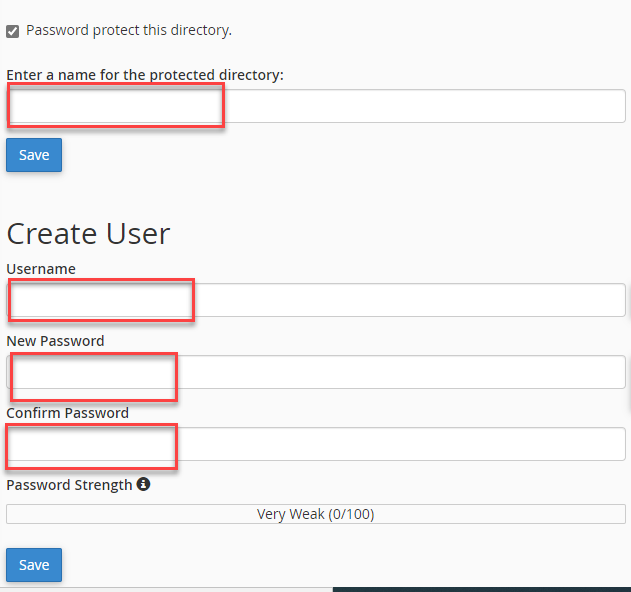Viewport: 631px width, 592px height.
Task: Click the dark horizontal scrollbar thumb
Action: pos(482,590)
